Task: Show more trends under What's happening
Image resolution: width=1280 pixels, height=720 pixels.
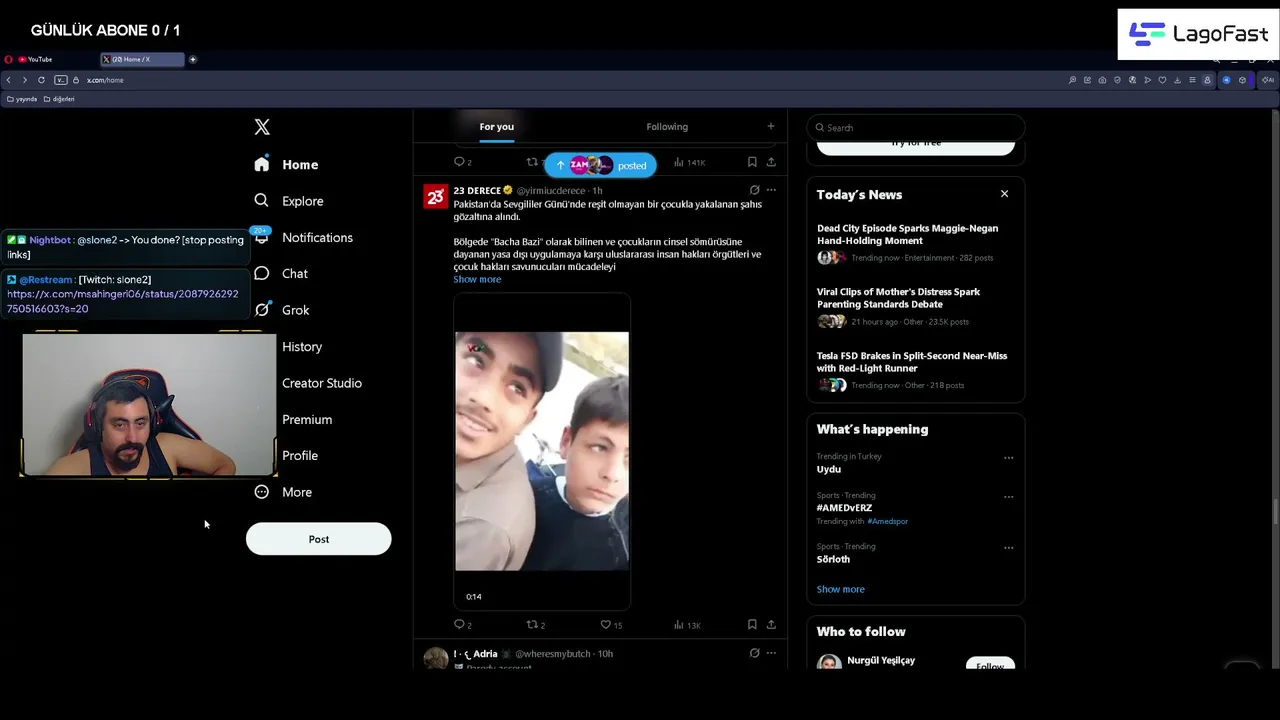Action: click(840, 590)
